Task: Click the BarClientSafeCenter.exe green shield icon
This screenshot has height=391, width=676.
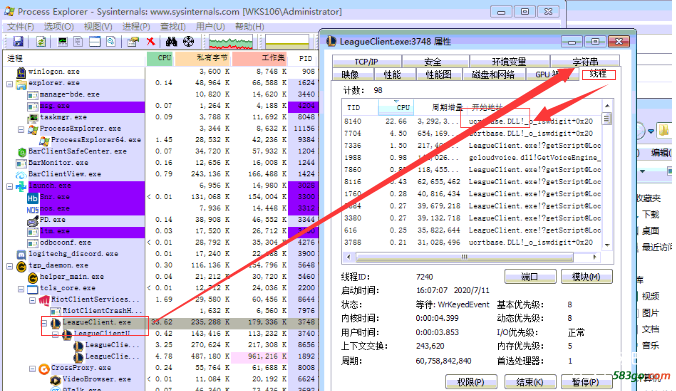Action: coord(22,152)
